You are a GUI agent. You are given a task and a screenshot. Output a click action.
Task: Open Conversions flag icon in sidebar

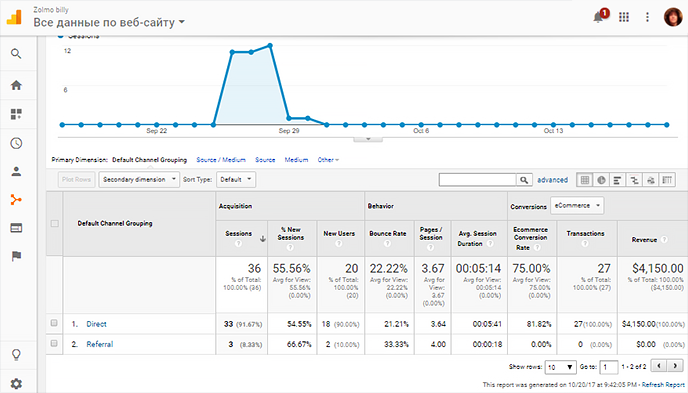[x=16, y=256]
